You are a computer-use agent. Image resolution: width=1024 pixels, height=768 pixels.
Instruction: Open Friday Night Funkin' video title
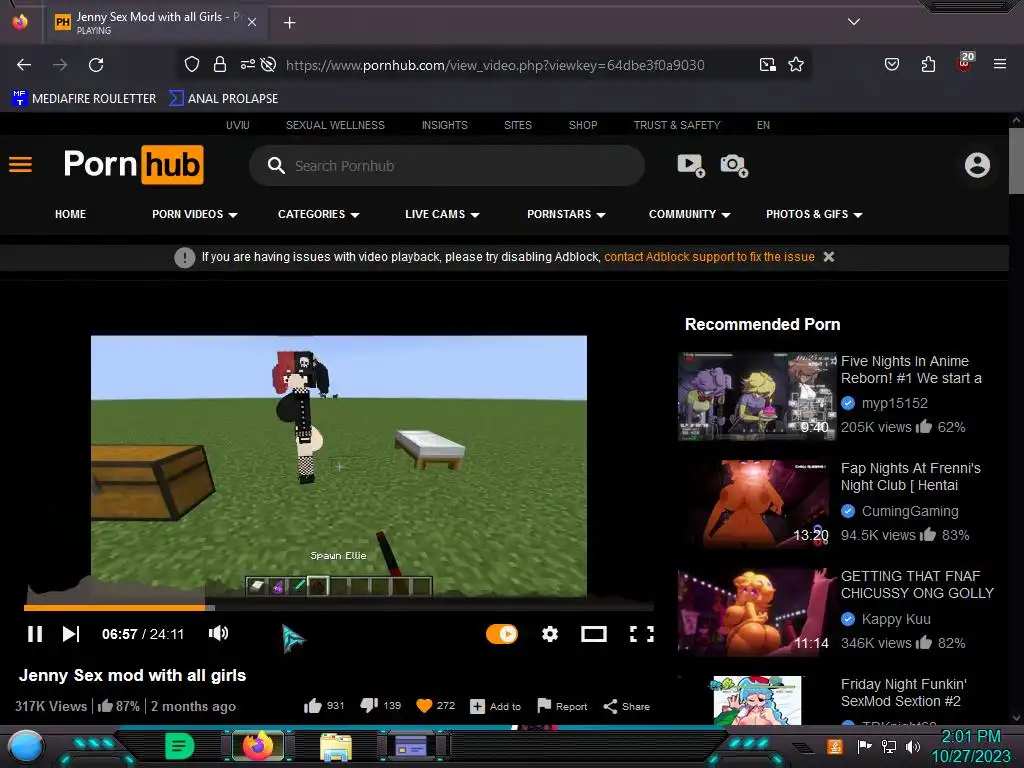tap(903, 692)
